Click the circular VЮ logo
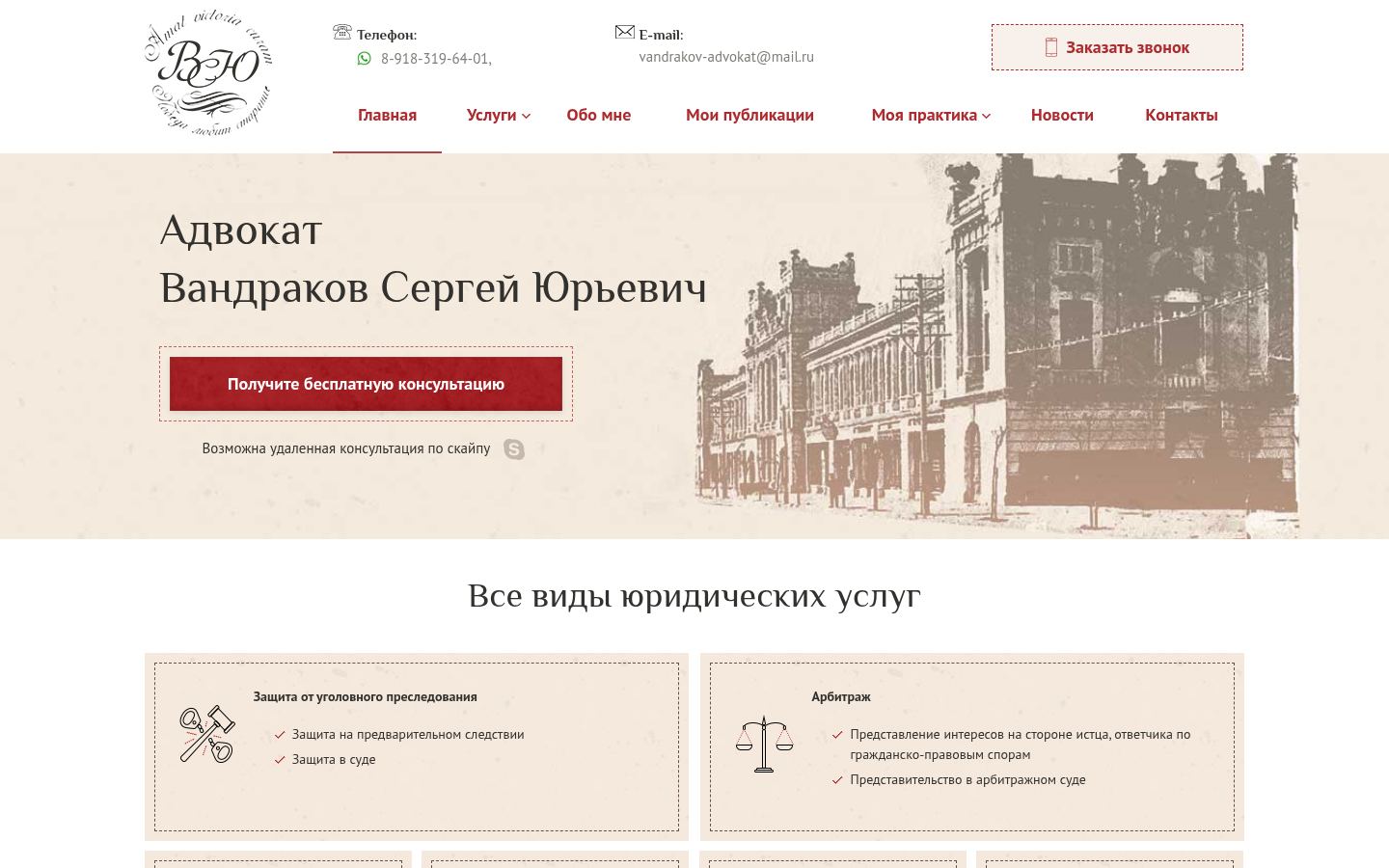The width and height of the screenshot is (1389, 868). [x=208, y=74]
